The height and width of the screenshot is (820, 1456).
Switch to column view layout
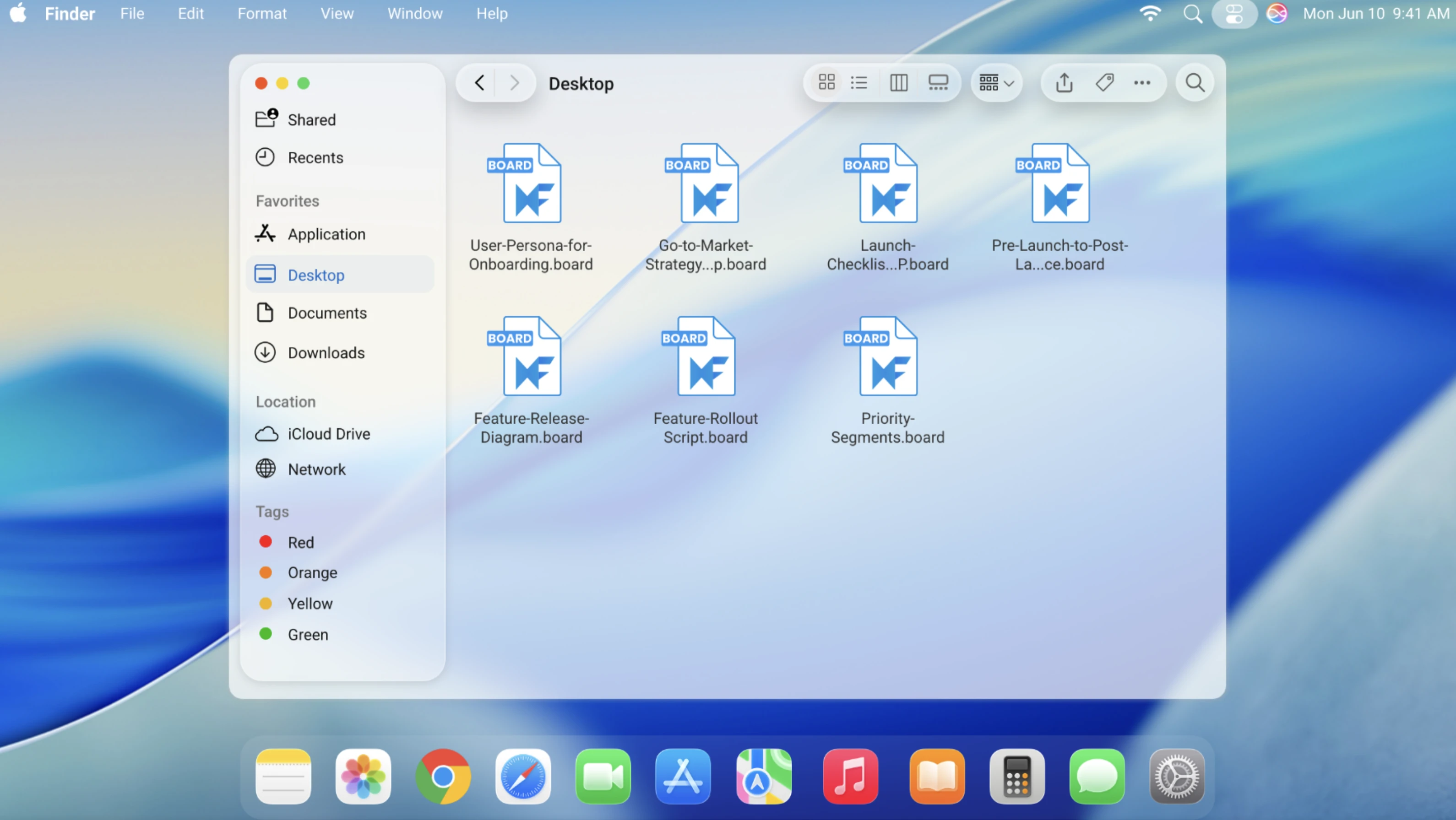click(898, 83)
